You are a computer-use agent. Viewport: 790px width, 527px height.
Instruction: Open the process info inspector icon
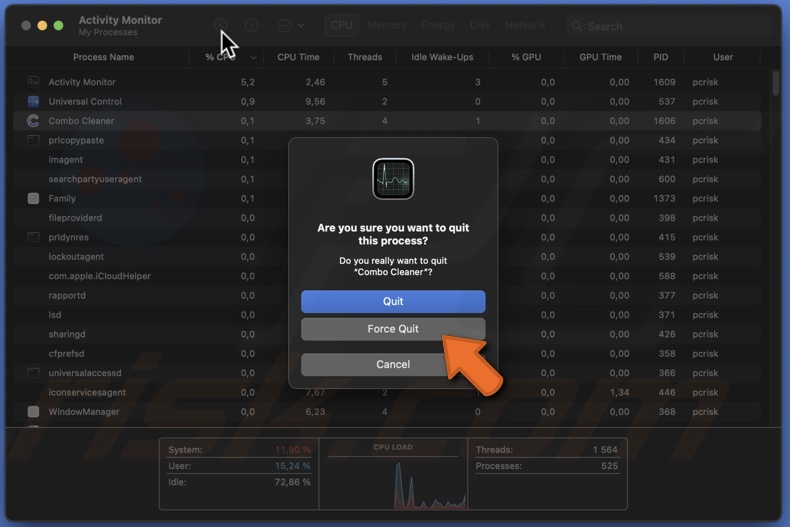[x=251, y=25]
